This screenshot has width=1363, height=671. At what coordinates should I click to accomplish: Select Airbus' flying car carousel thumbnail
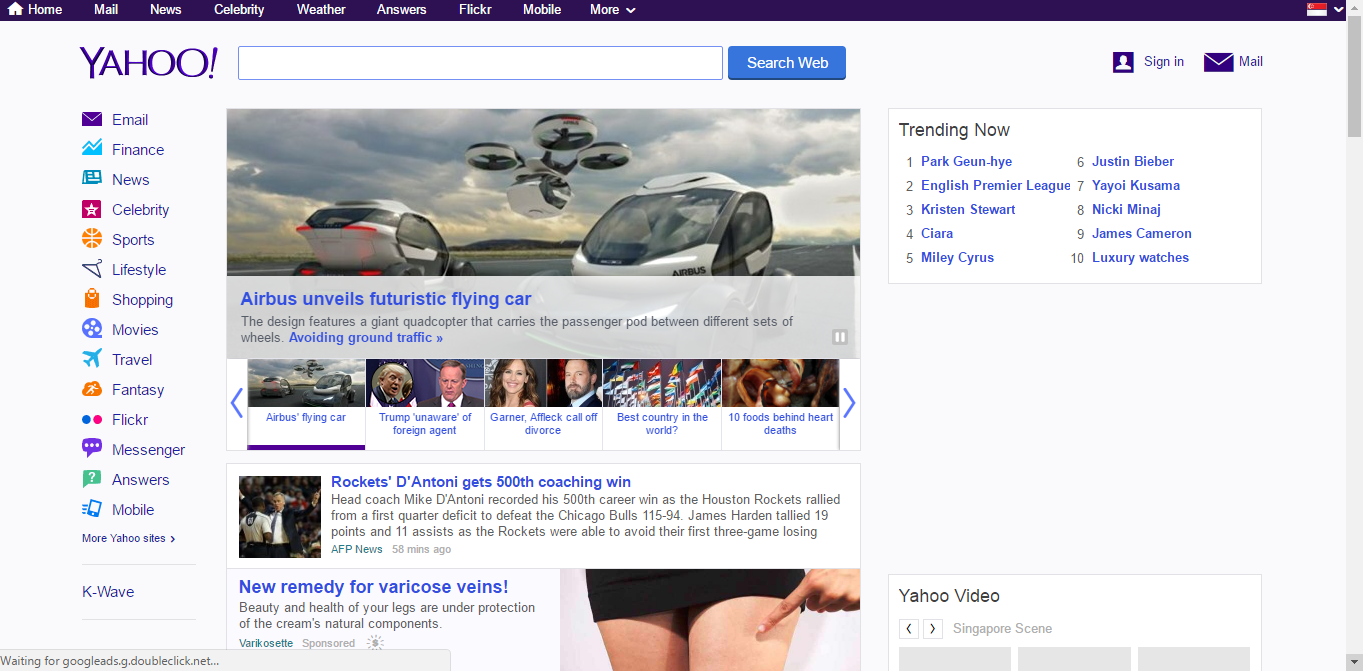tap(306, 404)
